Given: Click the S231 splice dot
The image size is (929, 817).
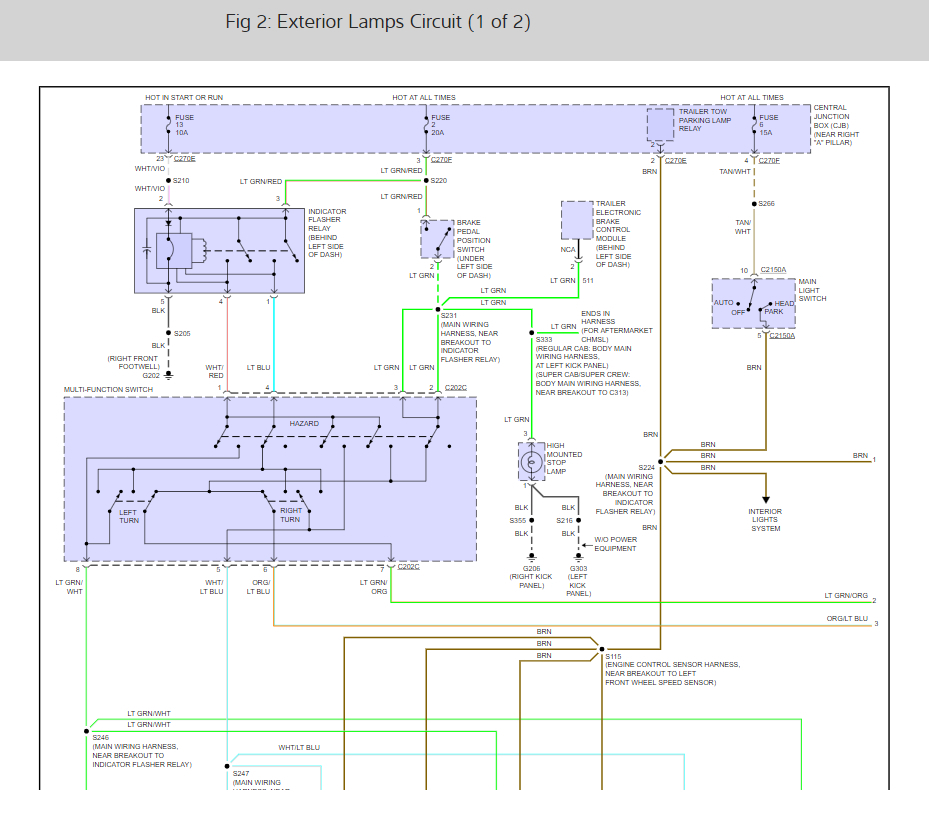Looking at the screenshot, I should [x=438, y=309].
